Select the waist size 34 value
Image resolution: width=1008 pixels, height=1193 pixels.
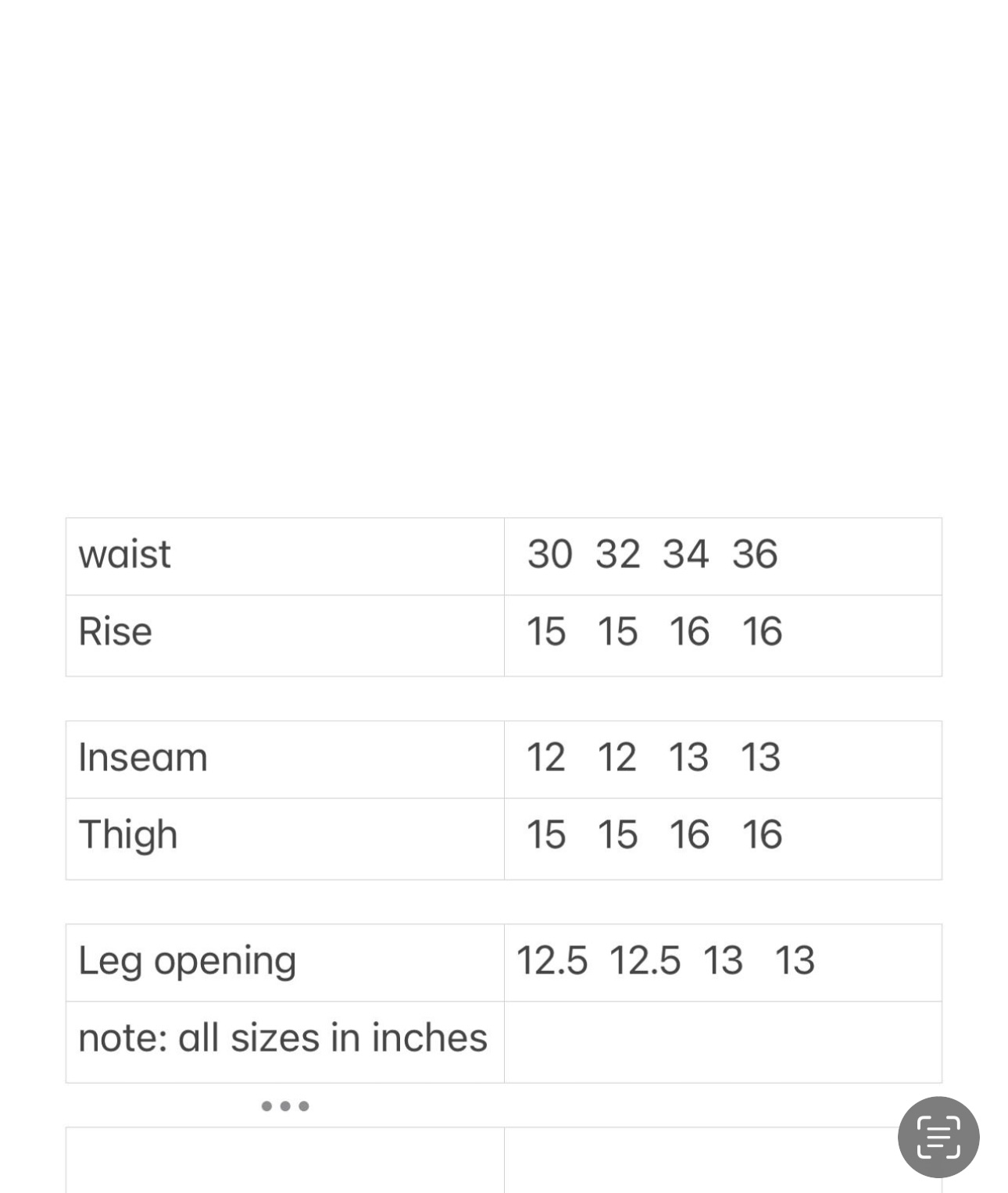685,555
